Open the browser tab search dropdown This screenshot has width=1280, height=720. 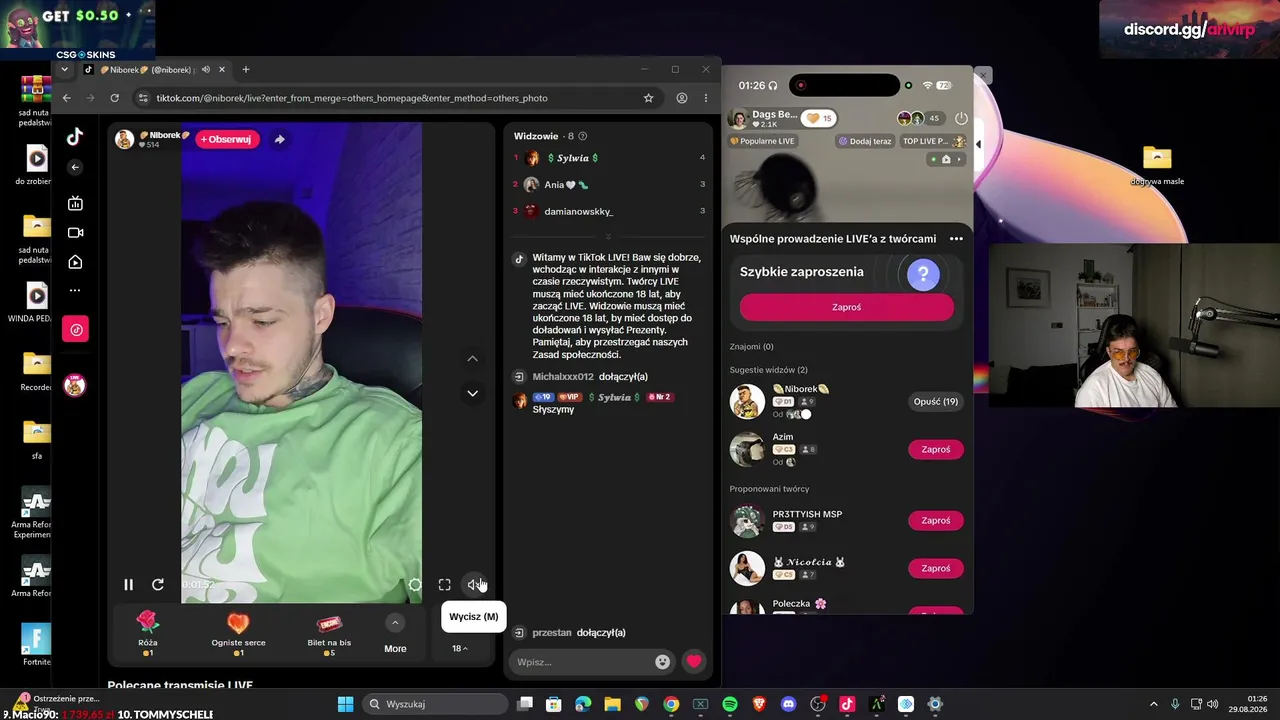(x=65, y=70)
